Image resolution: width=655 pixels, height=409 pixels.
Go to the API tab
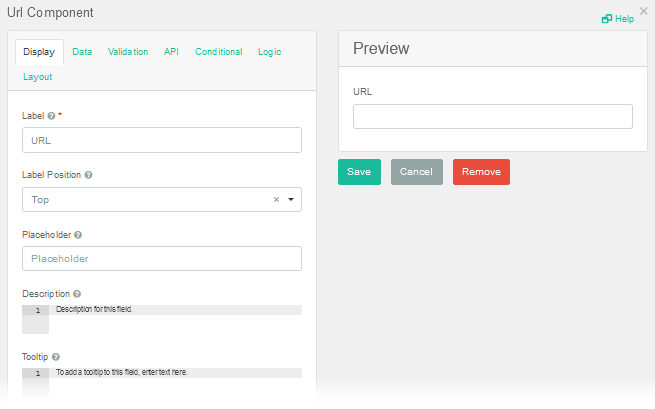(171, 52)
